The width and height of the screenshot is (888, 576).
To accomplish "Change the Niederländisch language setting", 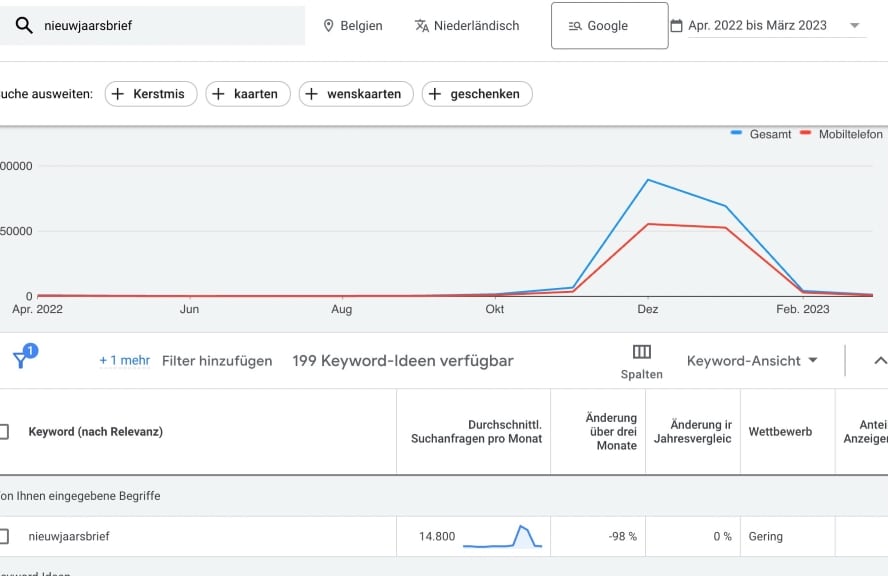I will pos(467,25).
